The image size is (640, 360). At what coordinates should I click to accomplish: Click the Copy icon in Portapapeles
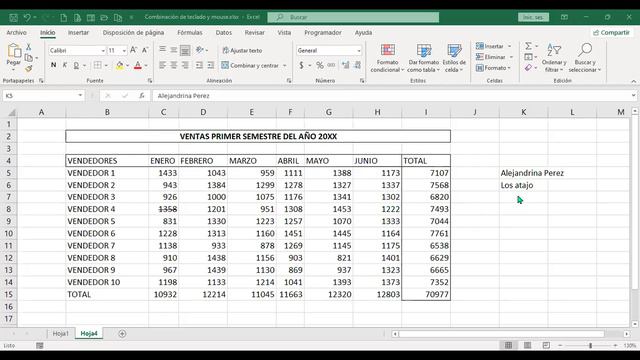(x=29, y=58)
